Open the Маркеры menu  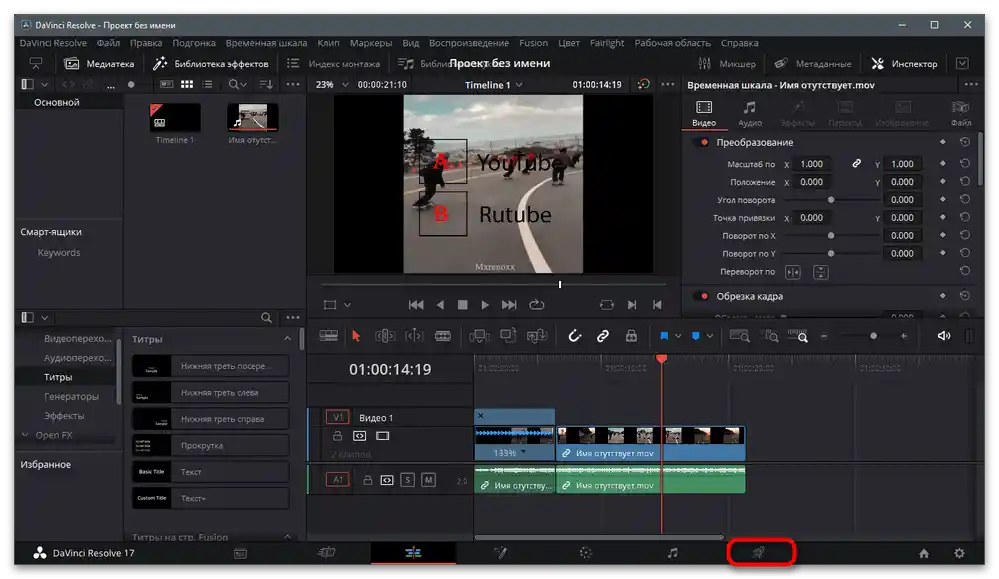click(371, 43)
